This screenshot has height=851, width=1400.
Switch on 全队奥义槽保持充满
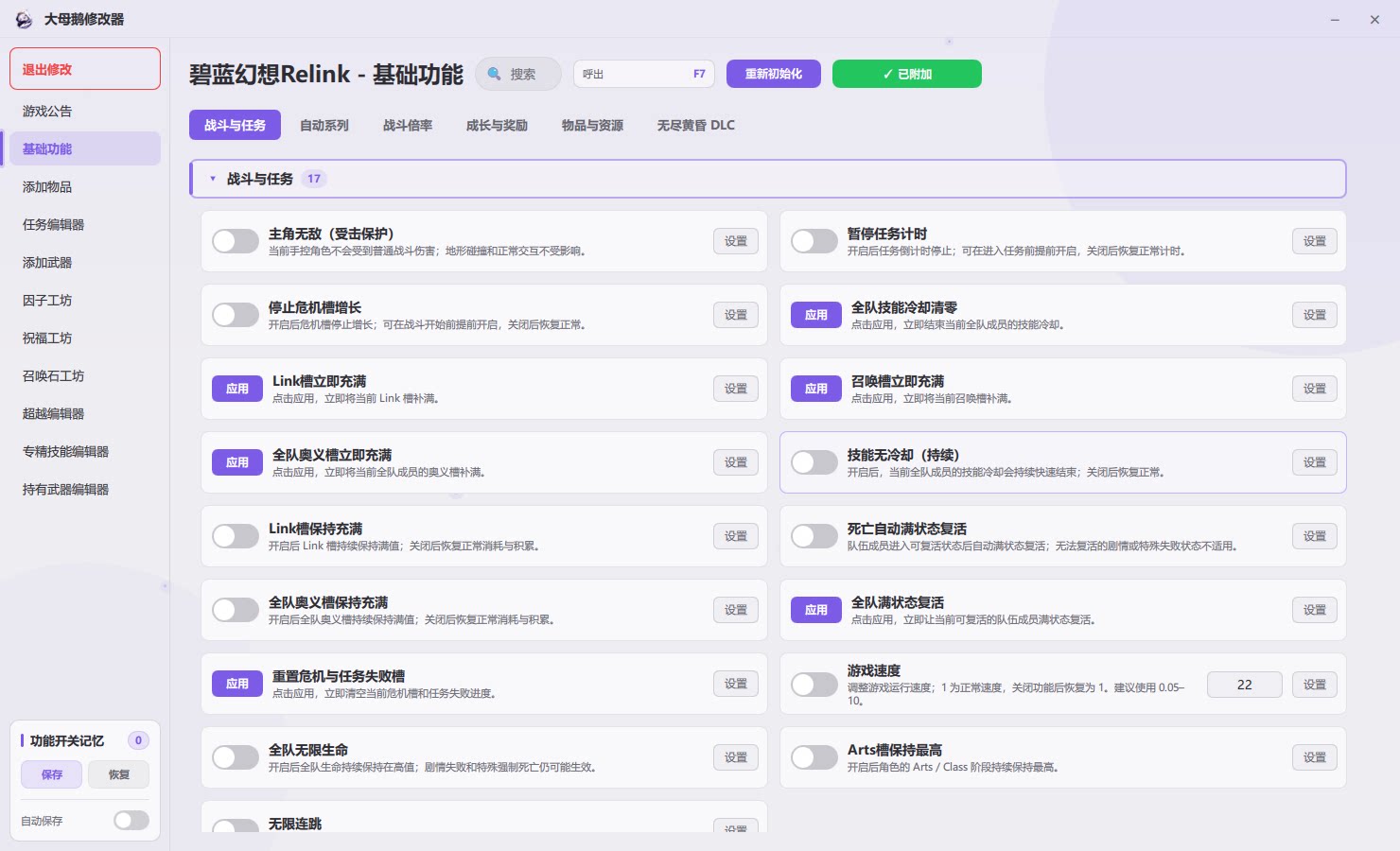[236, 610]
